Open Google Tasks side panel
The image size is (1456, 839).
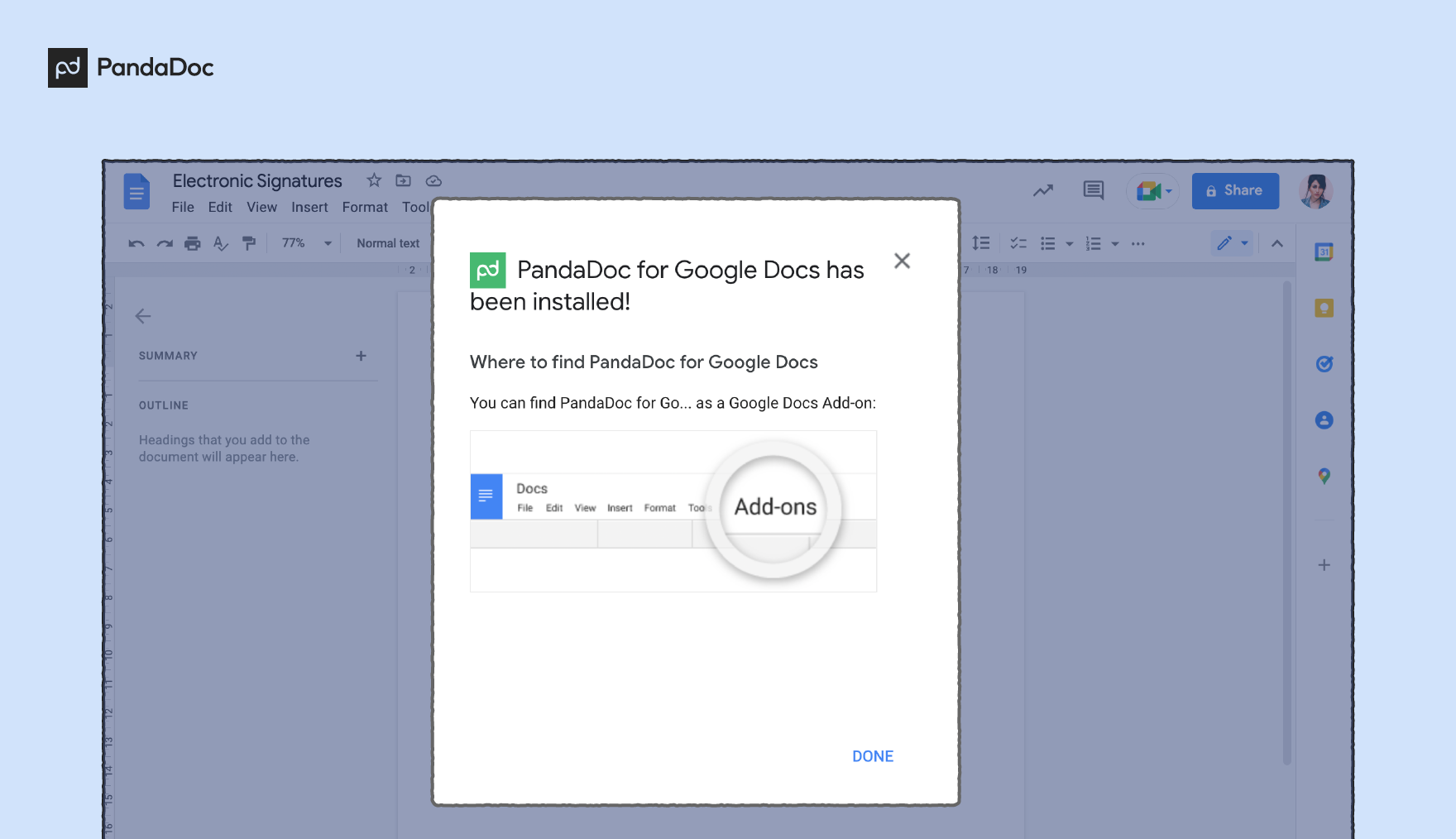(1324, 364)
